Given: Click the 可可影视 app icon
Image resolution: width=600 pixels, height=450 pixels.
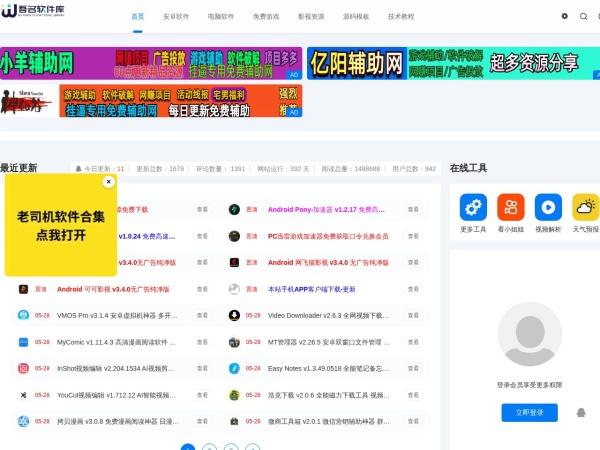Looking at the screenshot, I should click(23, 289).
